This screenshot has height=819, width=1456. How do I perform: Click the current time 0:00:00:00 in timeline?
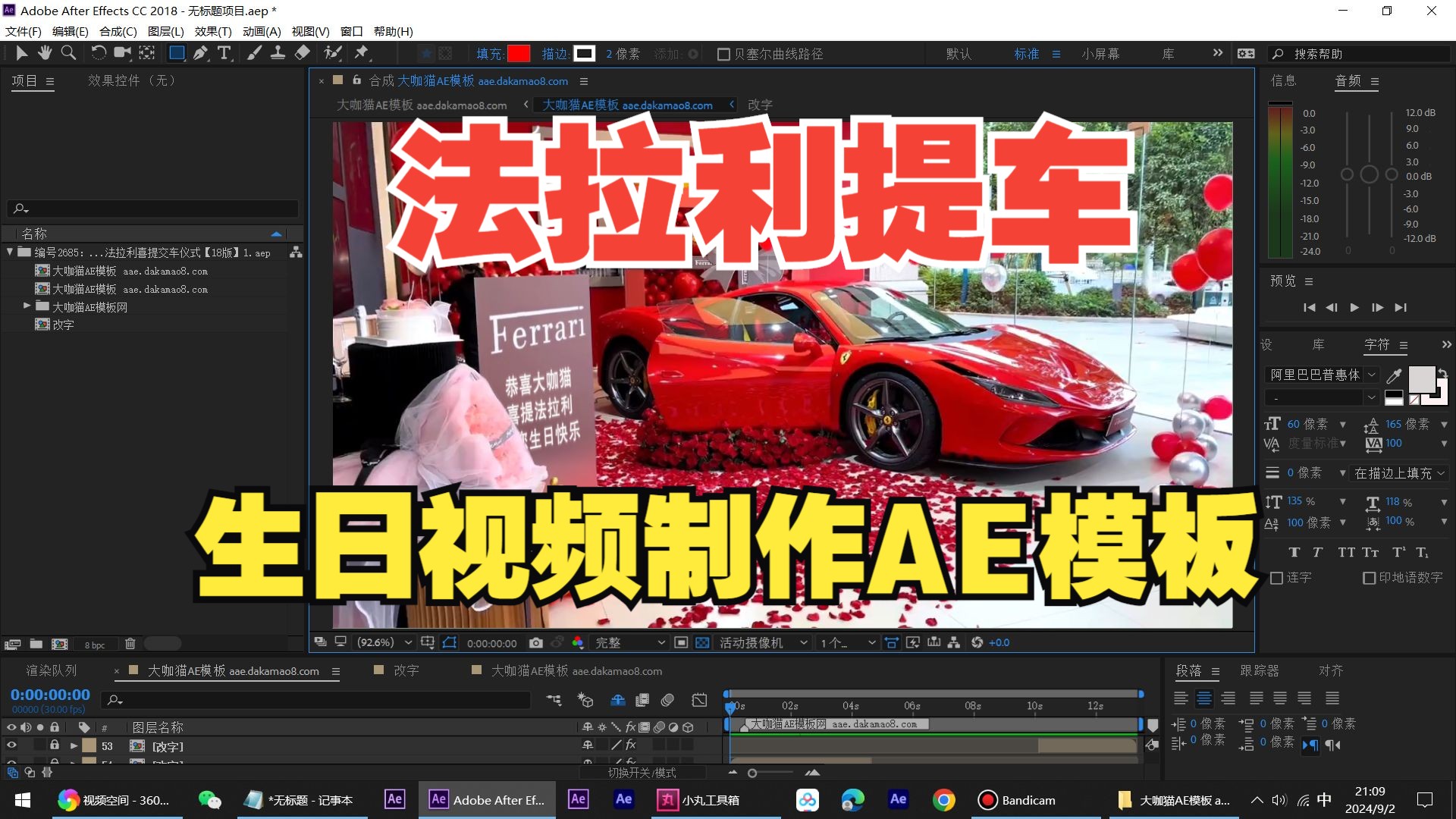(x=50, y=695)
